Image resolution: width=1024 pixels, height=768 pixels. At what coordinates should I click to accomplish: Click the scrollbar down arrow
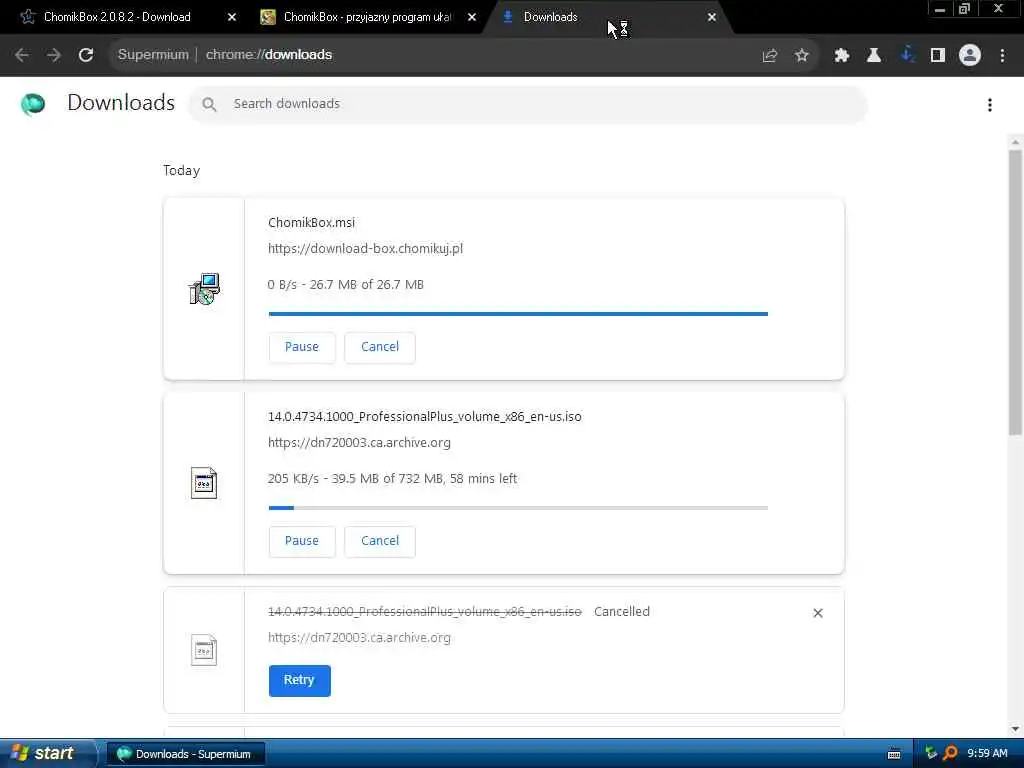tap(1015, 729)
